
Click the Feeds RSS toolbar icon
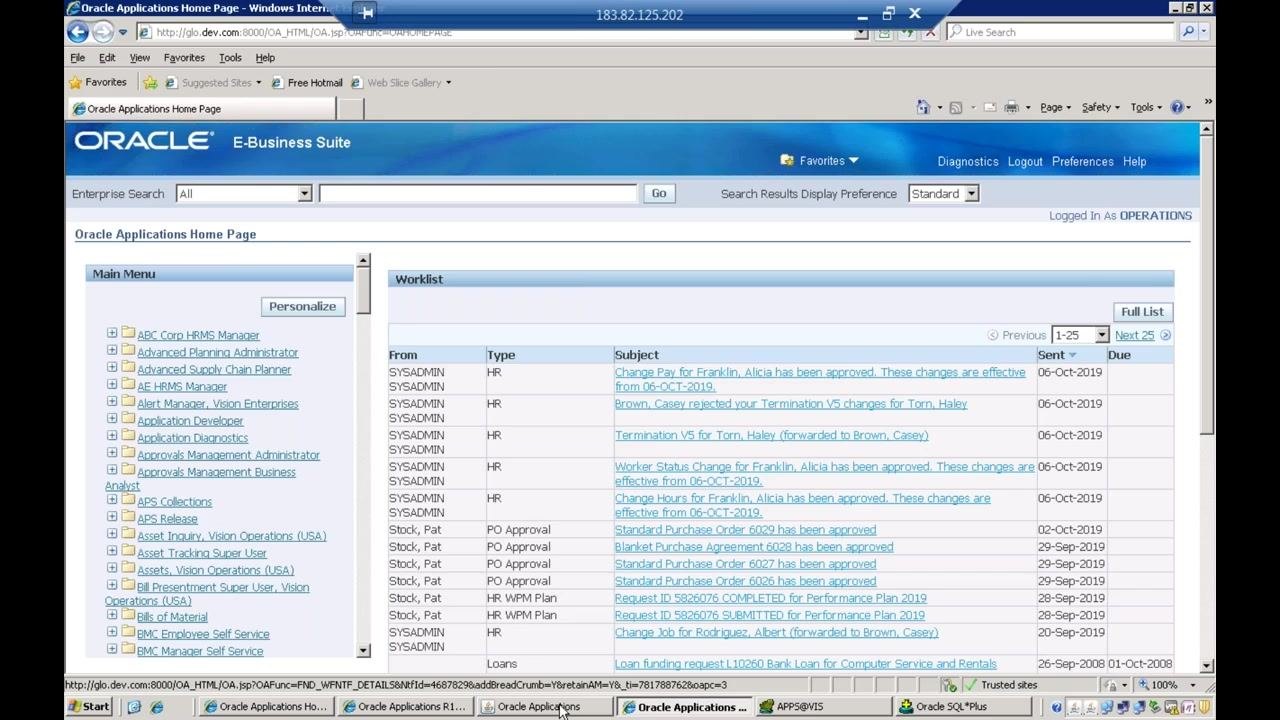point(956,107)
